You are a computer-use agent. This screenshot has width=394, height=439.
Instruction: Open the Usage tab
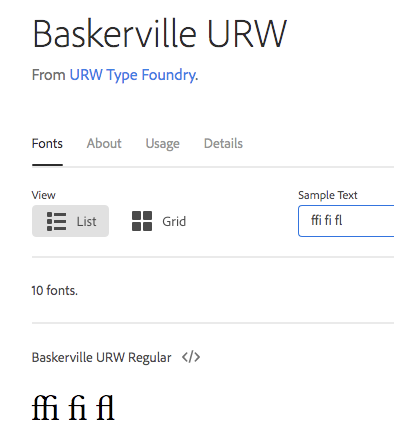pos(163,144)
